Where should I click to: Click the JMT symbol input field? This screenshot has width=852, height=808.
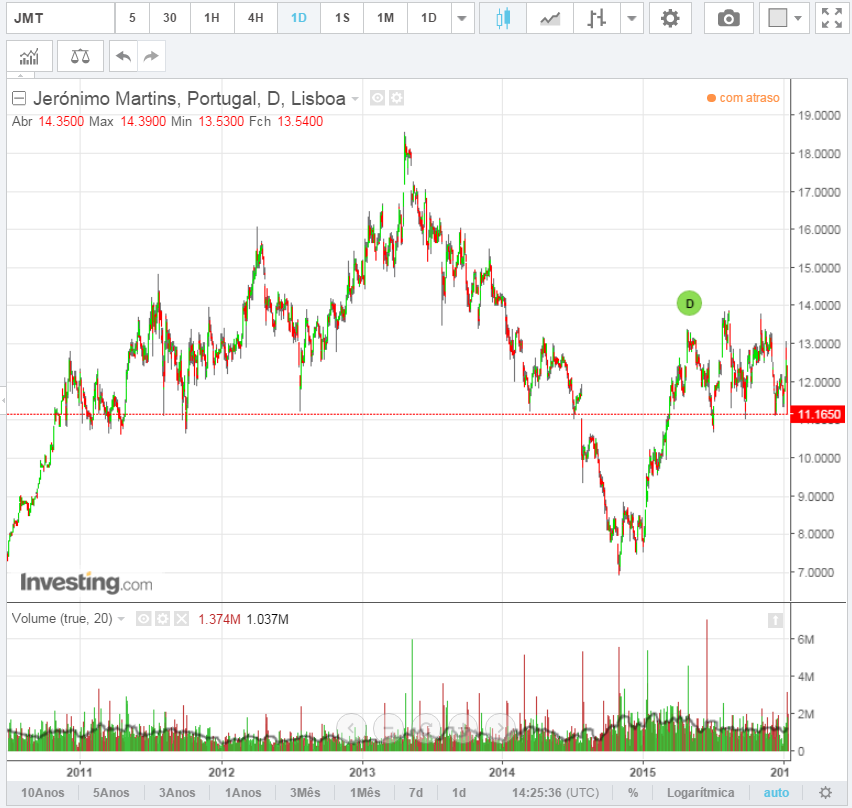pos(60,18)
